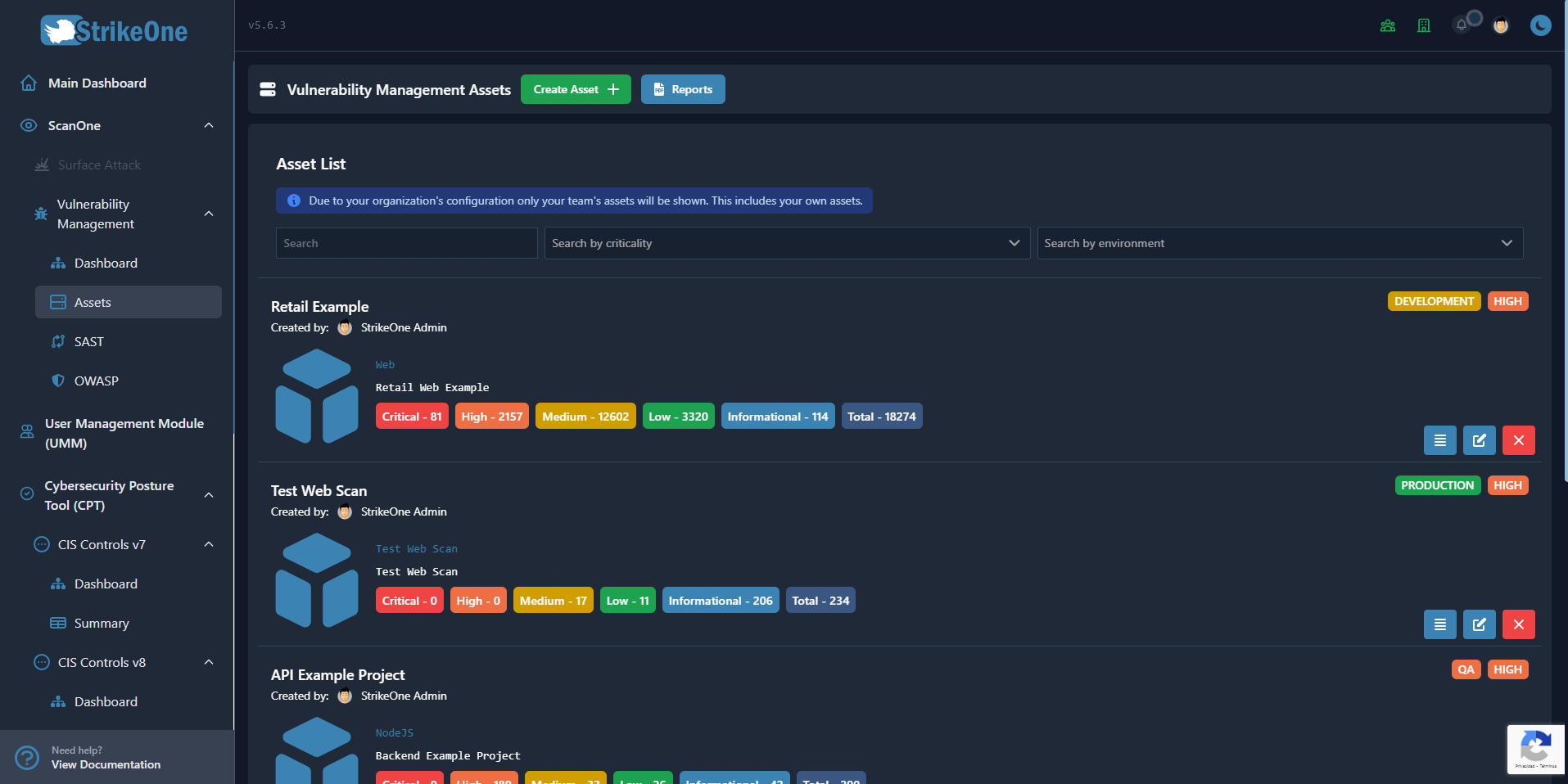Open the Test Web Scan asset details list
Screen dimensions: 1568x784
(1439, 624)
